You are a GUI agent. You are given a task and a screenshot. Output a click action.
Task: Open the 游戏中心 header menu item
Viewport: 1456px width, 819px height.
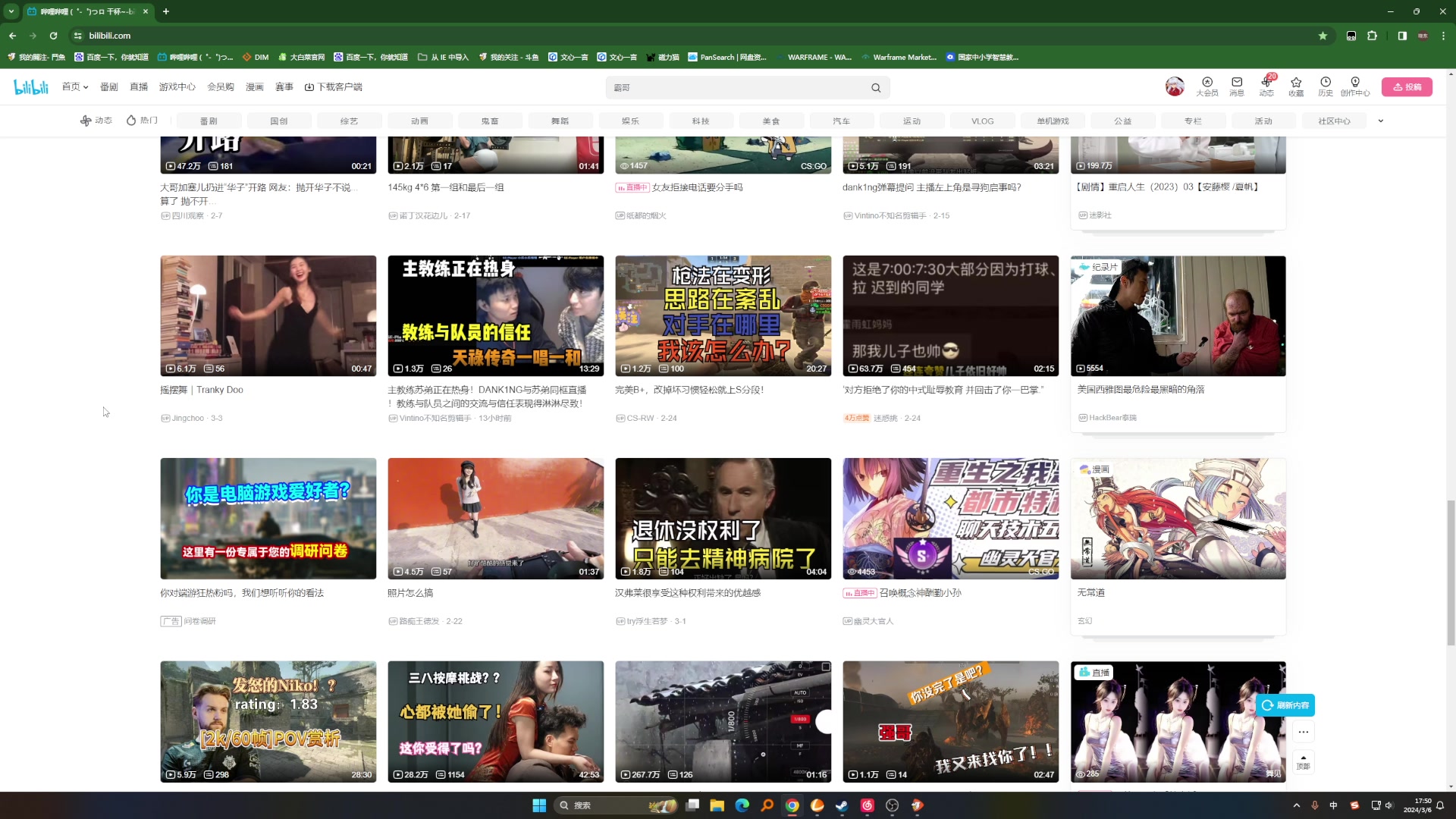click(x=177, y=87)
